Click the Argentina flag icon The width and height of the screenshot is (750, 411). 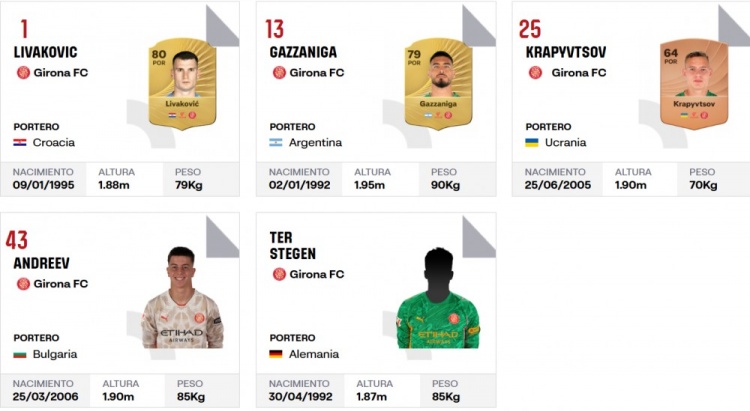pyautogui.click(x=276, y=142)
